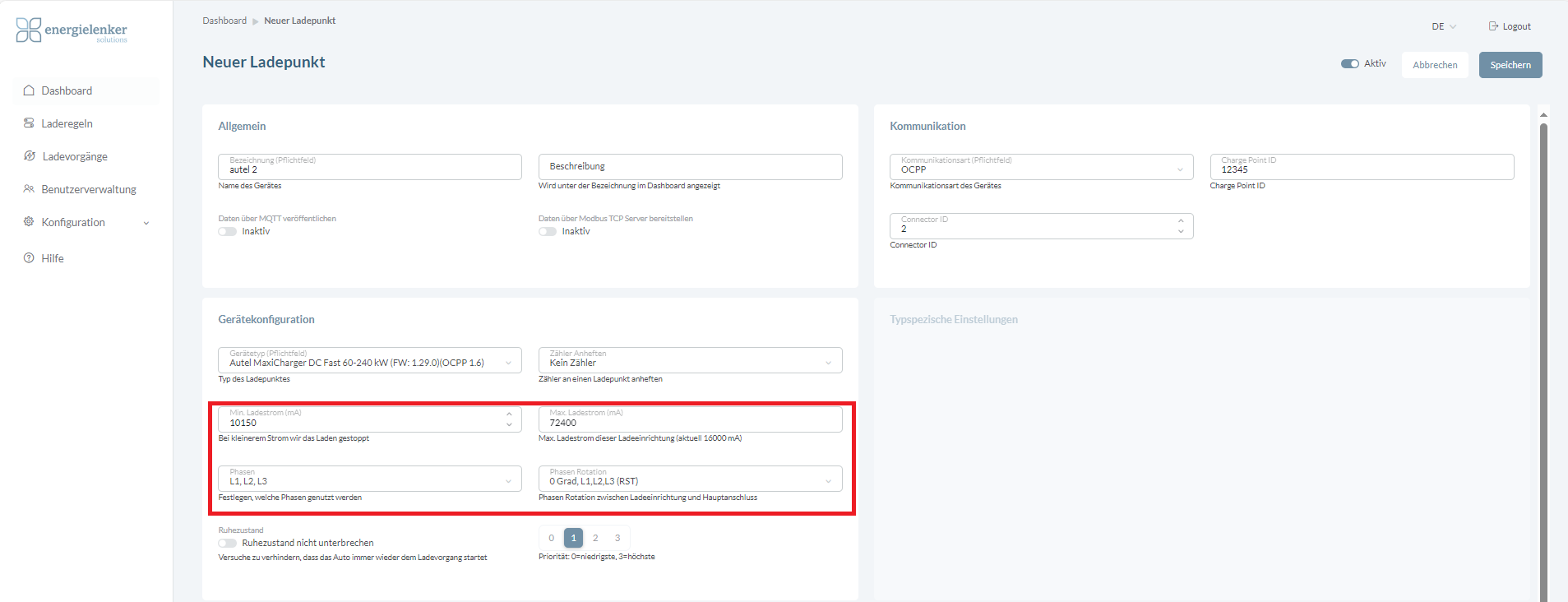Expand the Phasen Rotation dropdown

click(x=690, y=479)
